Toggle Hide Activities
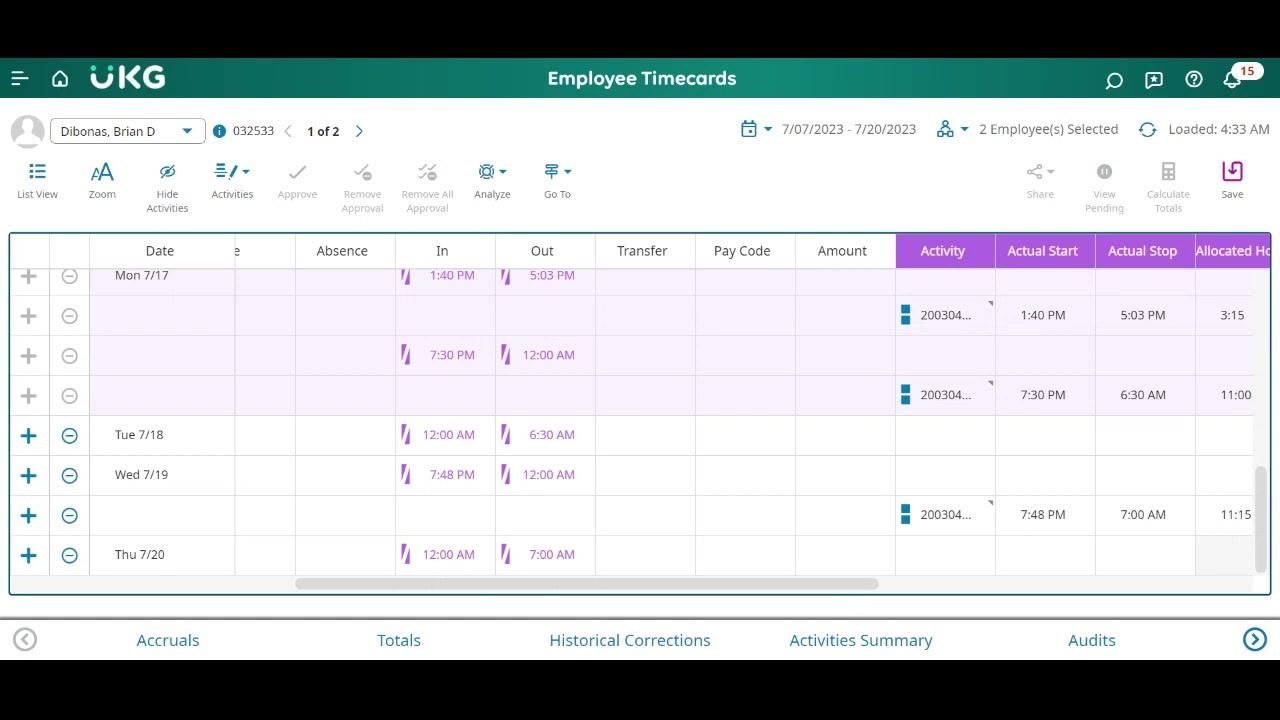The image size is (1280, 720). (167, 187)
